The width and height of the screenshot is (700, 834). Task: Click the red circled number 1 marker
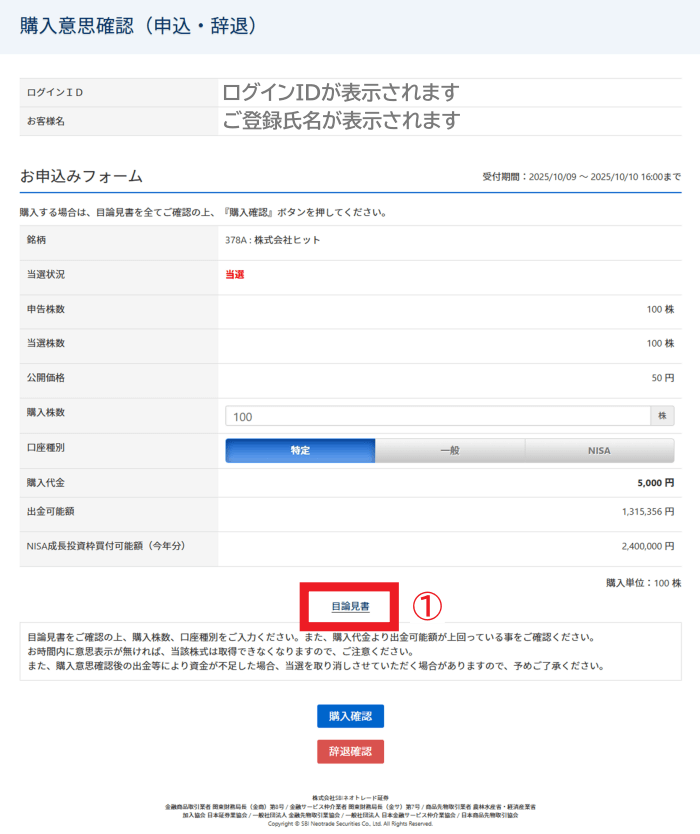[427, 605]
